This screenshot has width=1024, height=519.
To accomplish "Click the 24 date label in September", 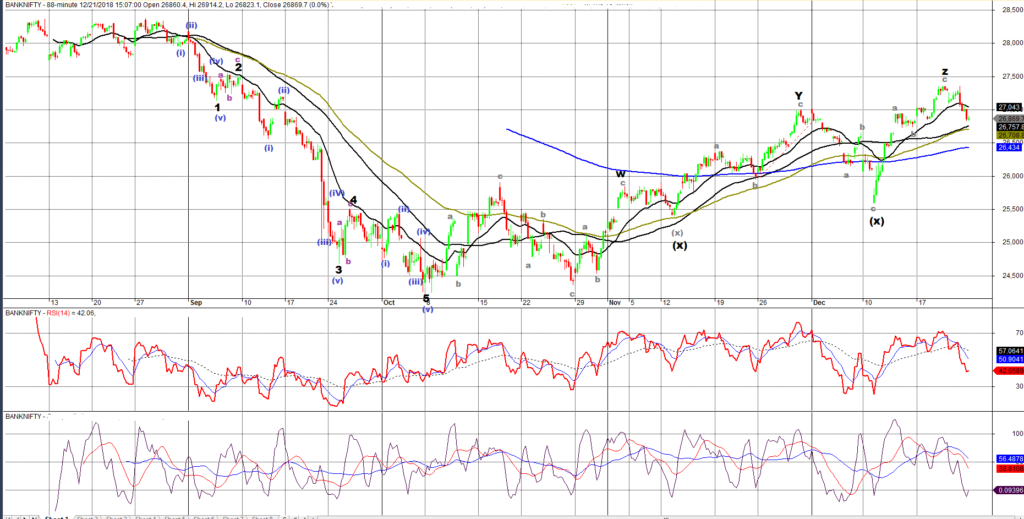I will 333,303.
